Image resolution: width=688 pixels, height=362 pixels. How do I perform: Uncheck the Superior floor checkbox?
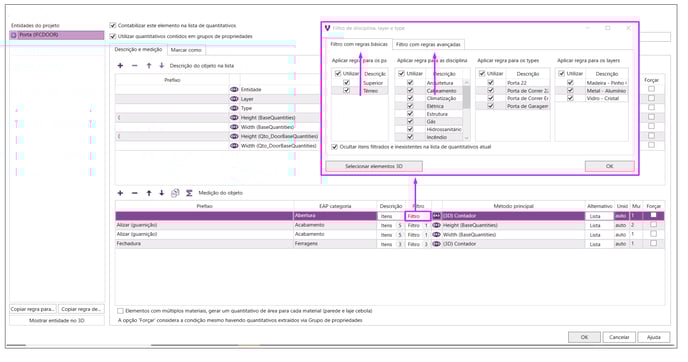[347, 82]
